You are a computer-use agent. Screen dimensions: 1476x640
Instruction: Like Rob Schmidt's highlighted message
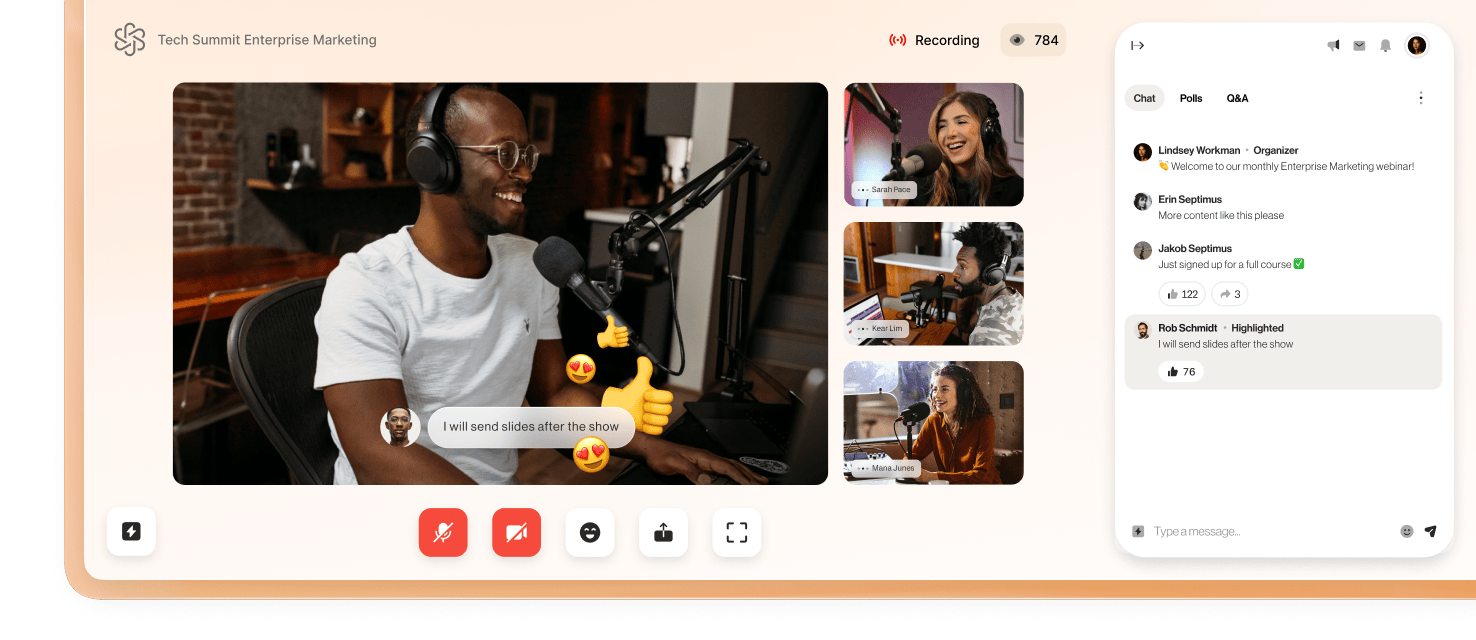(1181, 372)
